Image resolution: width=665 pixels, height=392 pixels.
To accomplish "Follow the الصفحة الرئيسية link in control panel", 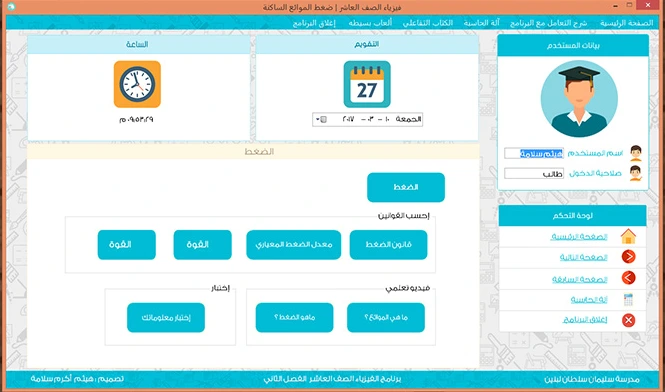I will tap(579, 237).
